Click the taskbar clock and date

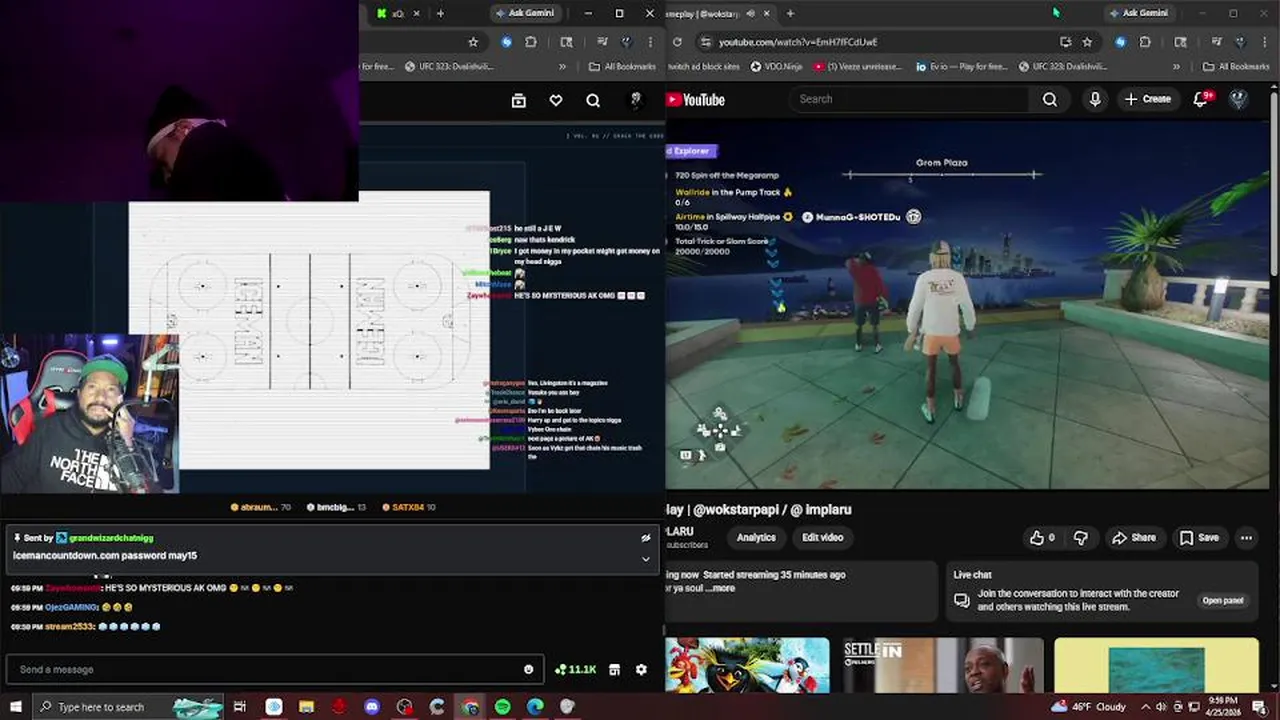[x=1224, y=707]
